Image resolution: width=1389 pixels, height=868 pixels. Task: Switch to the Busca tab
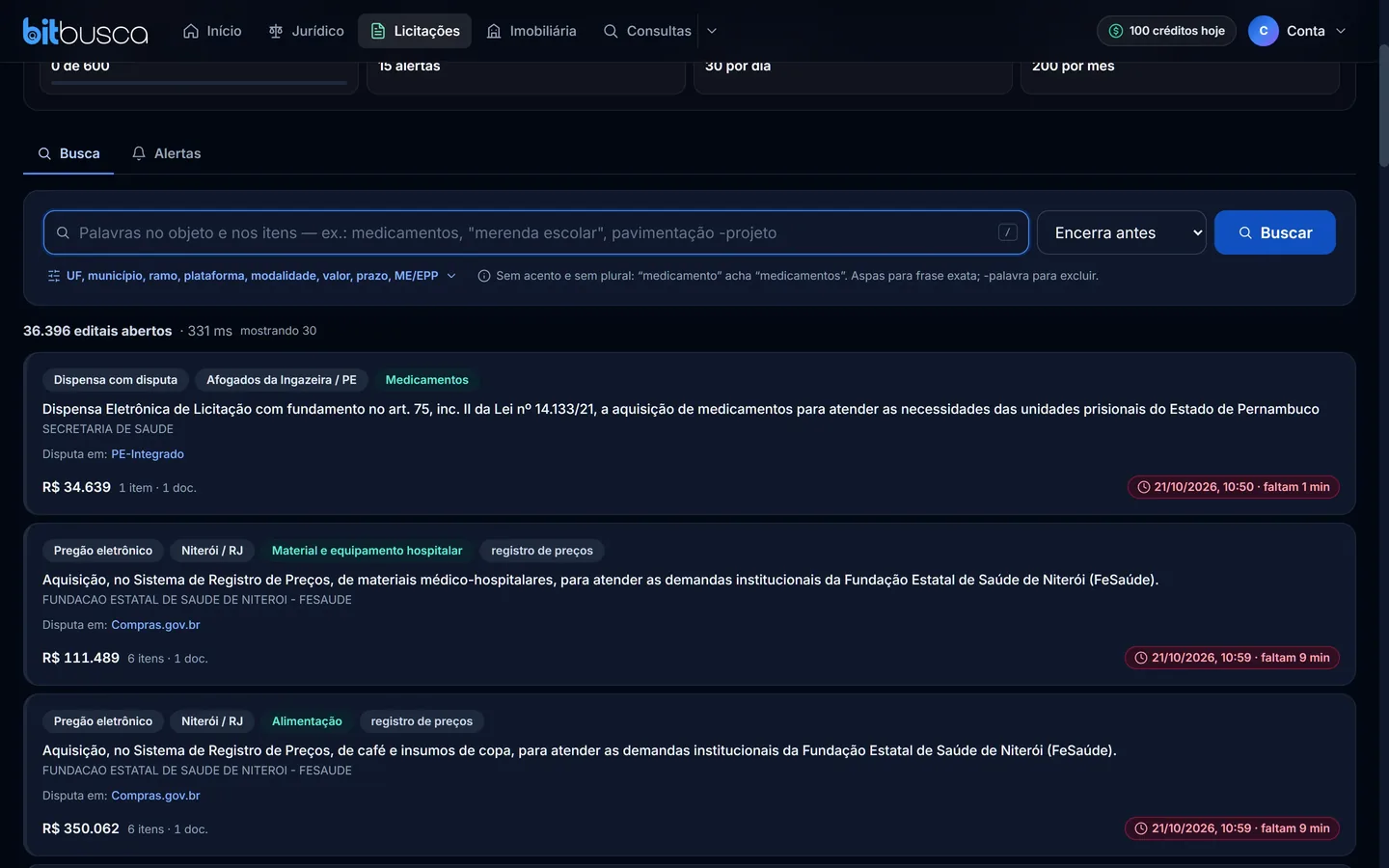68,153
